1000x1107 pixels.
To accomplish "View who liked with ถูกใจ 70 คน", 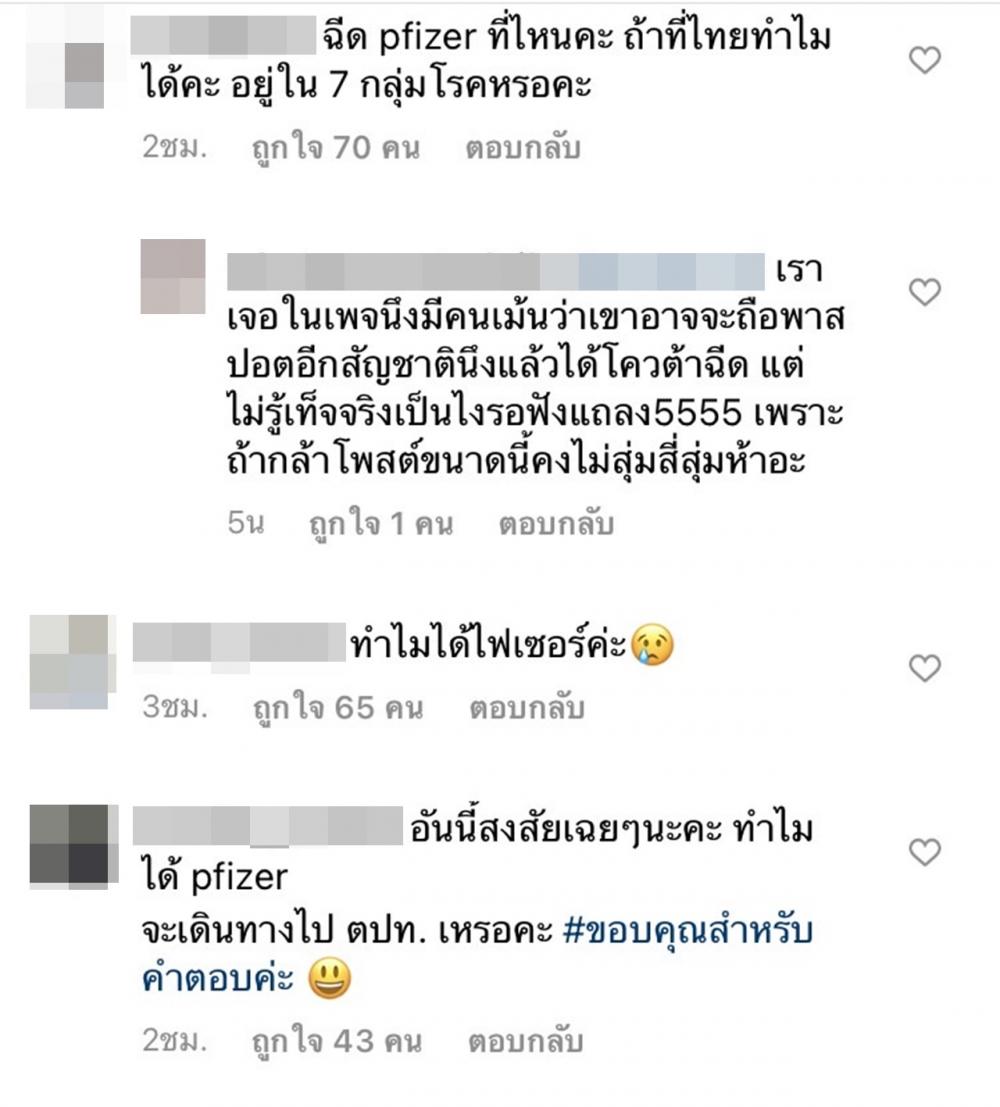I will tap(336, 148).
